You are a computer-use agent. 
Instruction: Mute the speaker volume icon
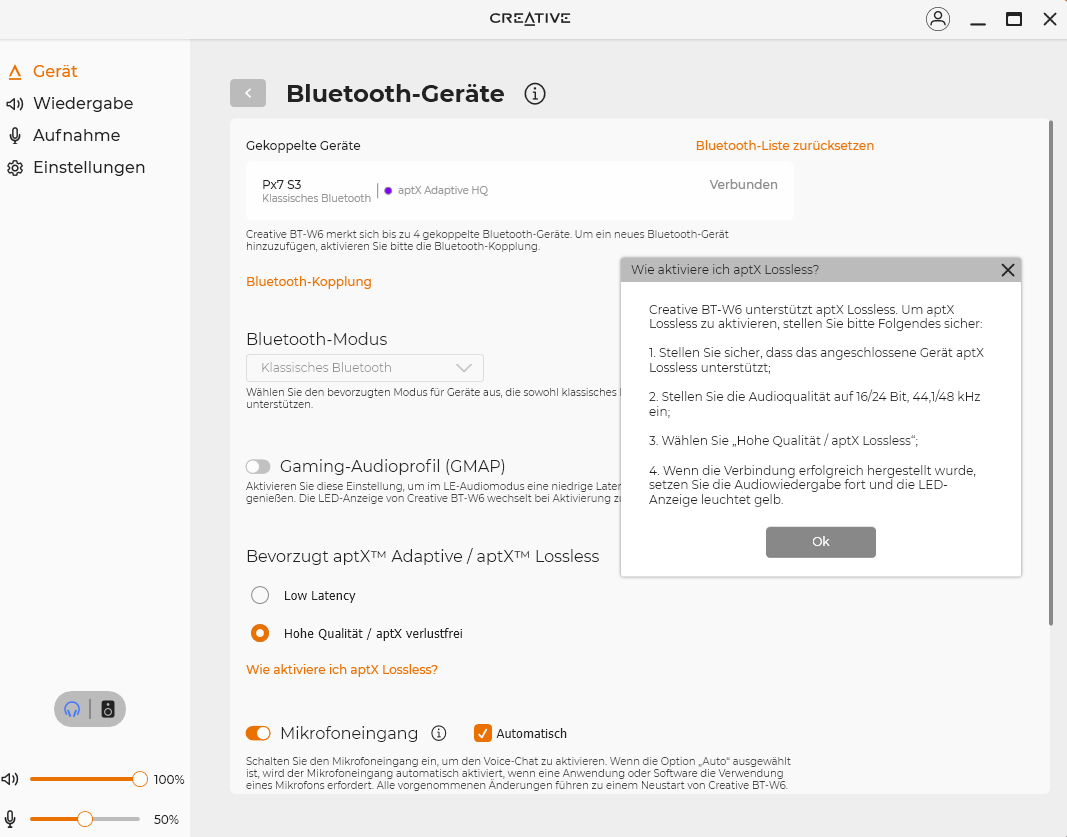point(10,779)
